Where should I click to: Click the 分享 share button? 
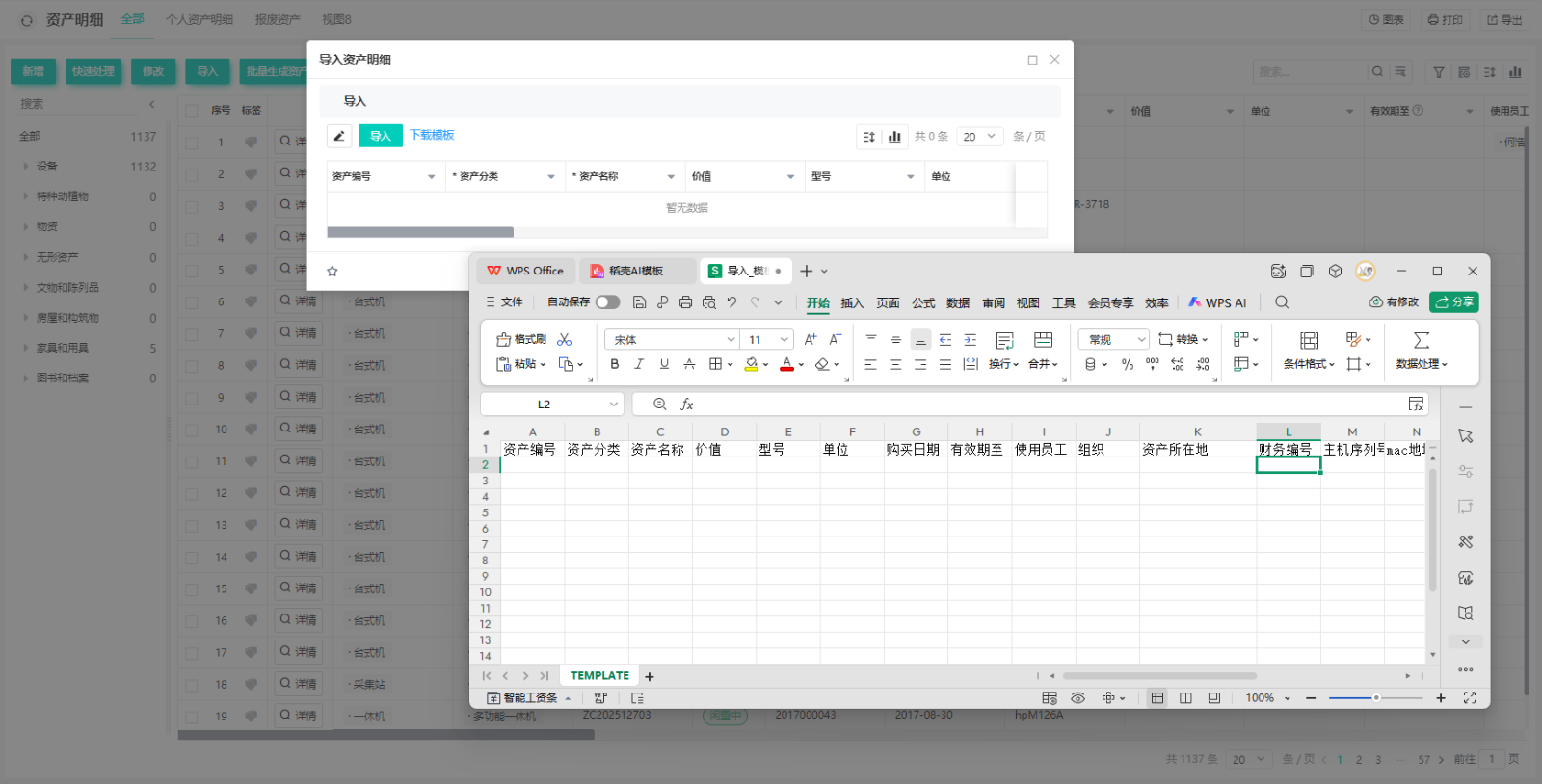pos(1454,302)
